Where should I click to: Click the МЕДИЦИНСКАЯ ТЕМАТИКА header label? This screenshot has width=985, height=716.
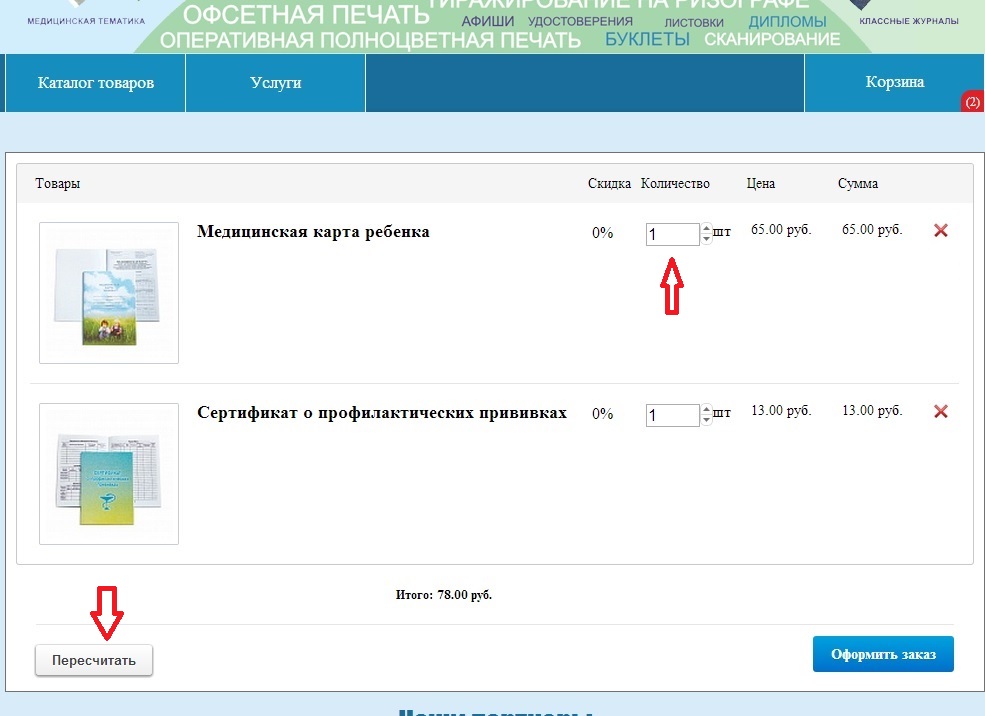[x=86, y=21]
